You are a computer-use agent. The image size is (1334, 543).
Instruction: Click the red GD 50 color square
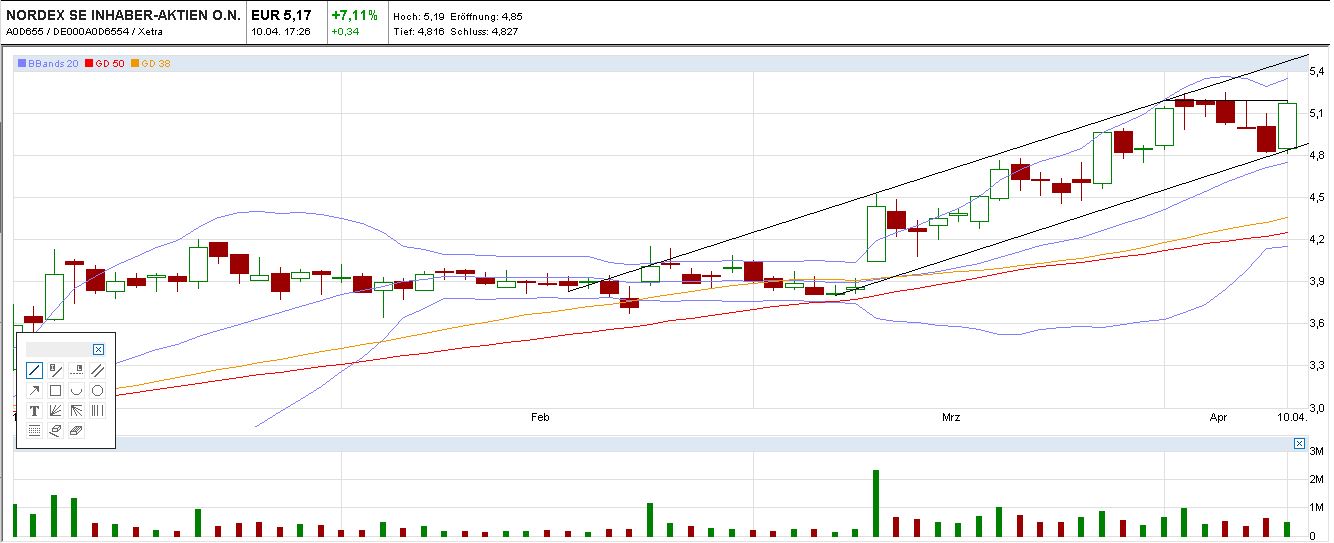click(x=89, y=63)
